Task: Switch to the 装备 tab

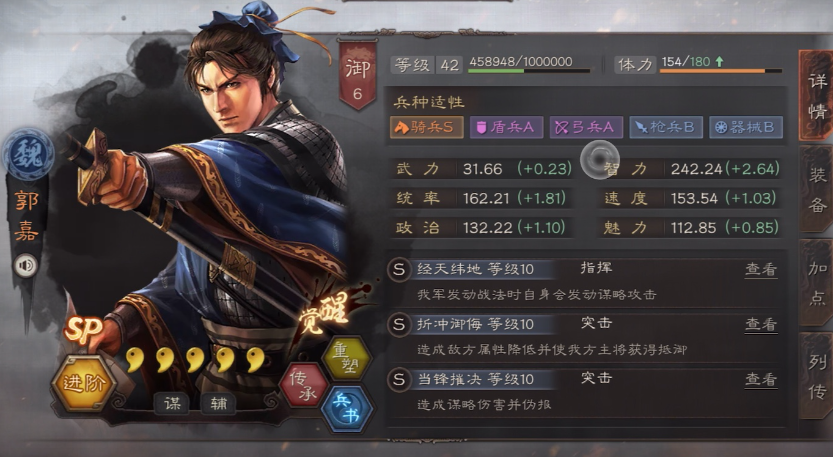Action: (817, 190)
